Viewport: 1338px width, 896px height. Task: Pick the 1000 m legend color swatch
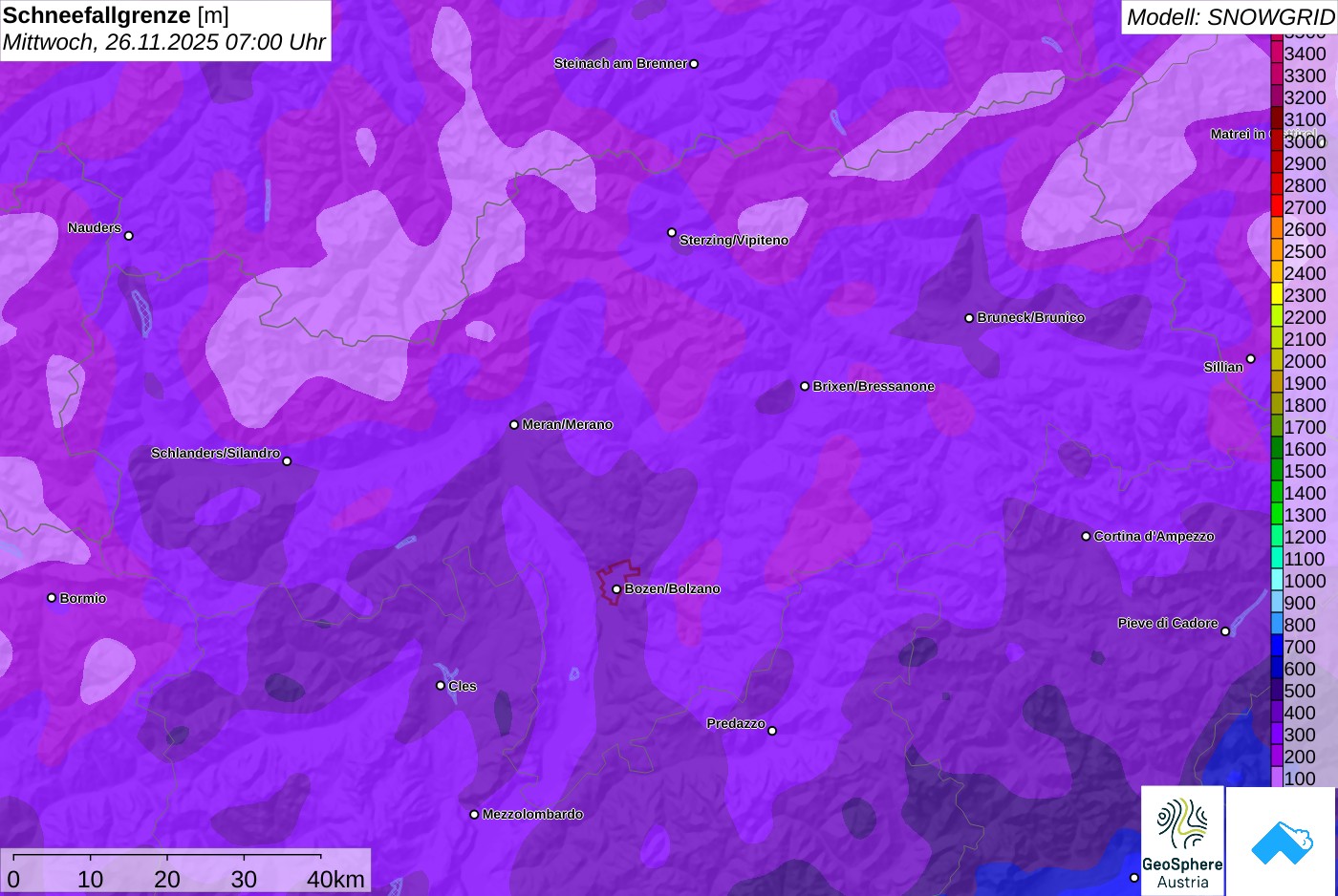point(1277,581)
